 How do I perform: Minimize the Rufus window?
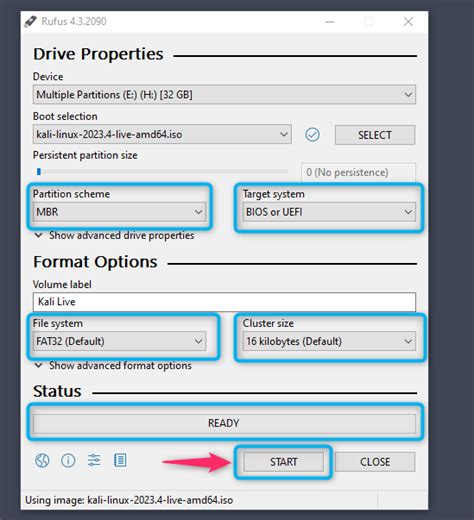click(x=330, y=22)
